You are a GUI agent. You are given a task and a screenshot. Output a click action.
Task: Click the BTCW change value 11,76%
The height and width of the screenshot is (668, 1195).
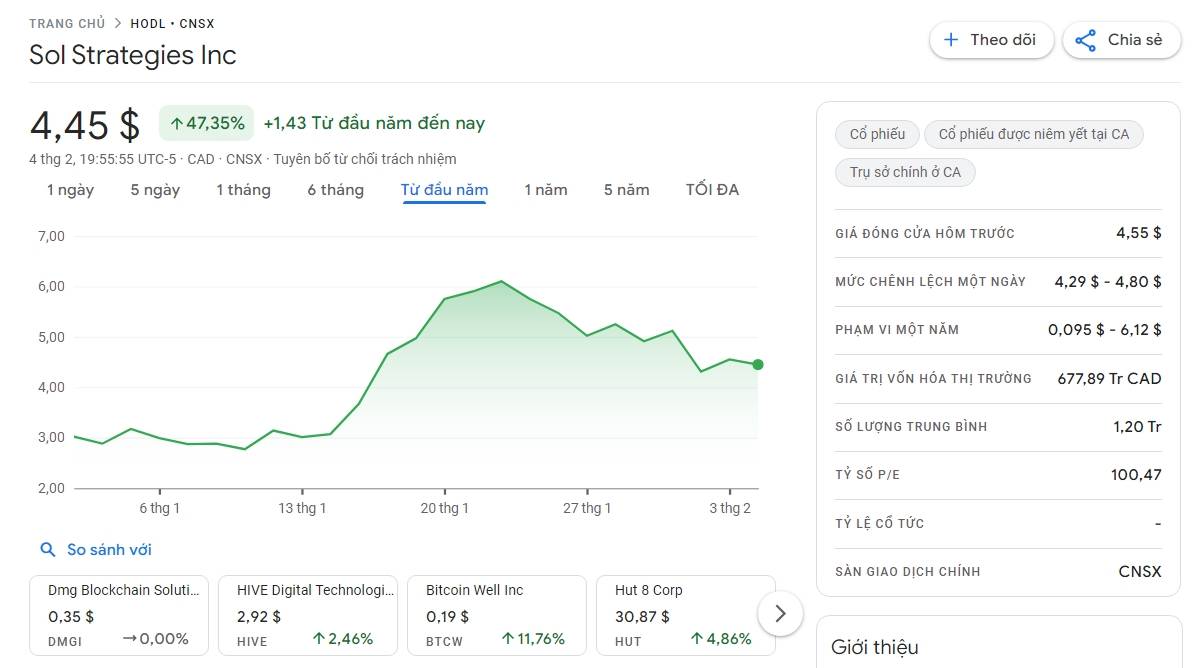533,639
